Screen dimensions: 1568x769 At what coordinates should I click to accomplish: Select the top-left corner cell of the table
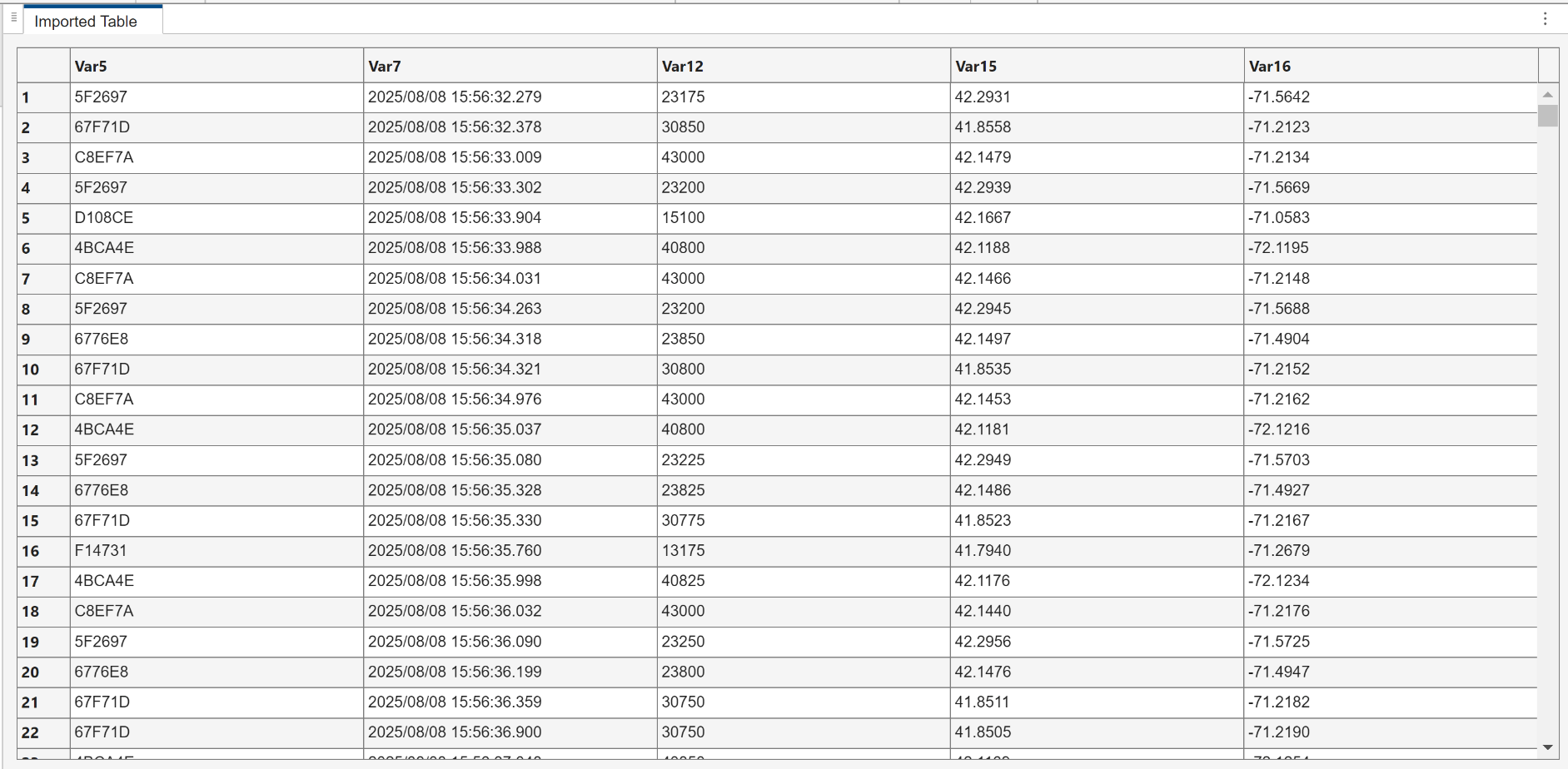pos(43,66)
